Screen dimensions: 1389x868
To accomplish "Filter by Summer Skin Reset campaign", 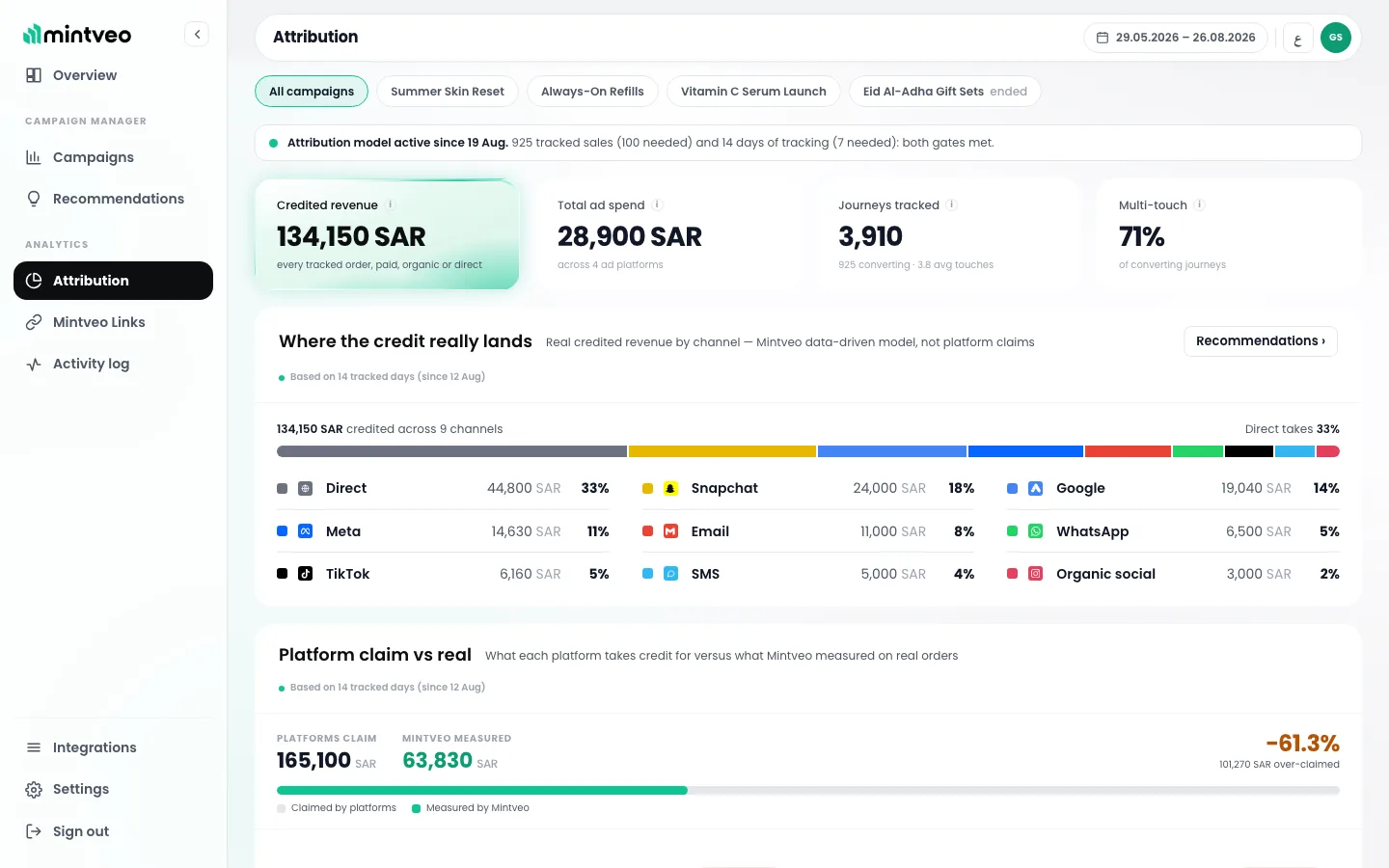I will [x=448, y=92].
